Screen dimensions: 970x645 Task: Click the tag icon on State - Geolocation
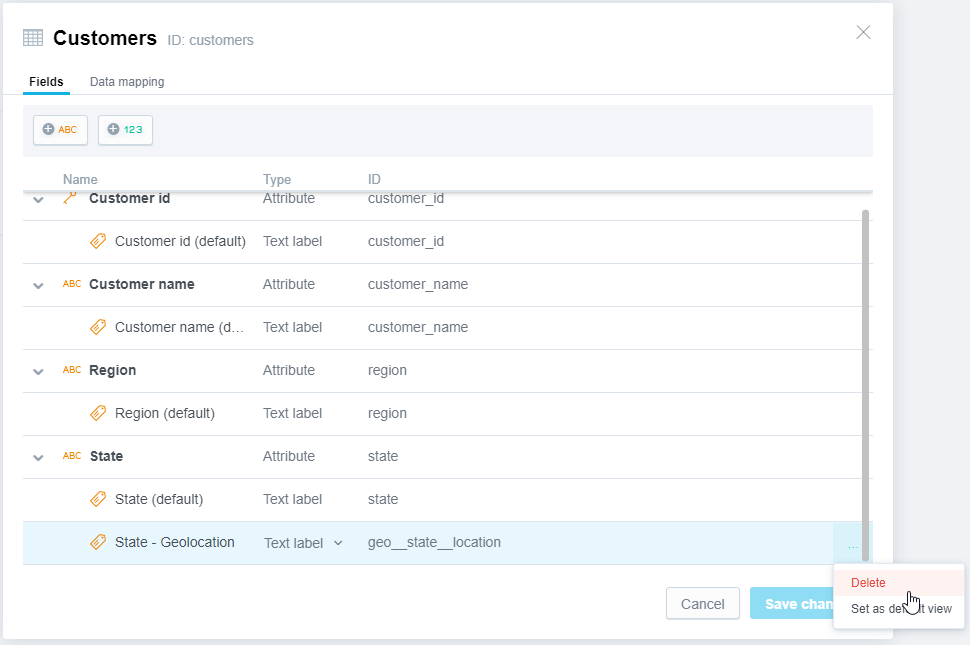click(98, 542)
